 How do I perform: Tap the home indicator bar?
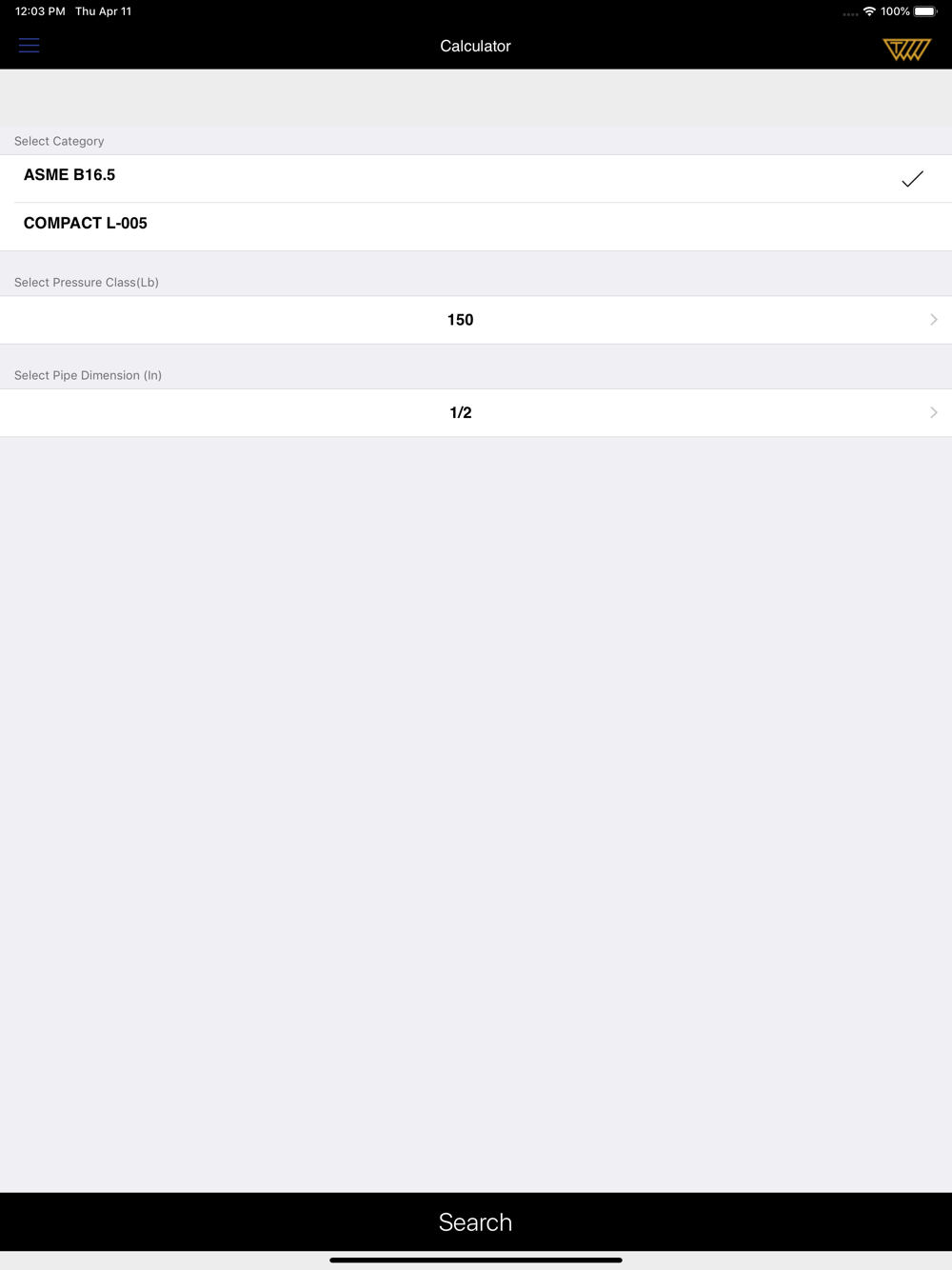click(476, 1260)
